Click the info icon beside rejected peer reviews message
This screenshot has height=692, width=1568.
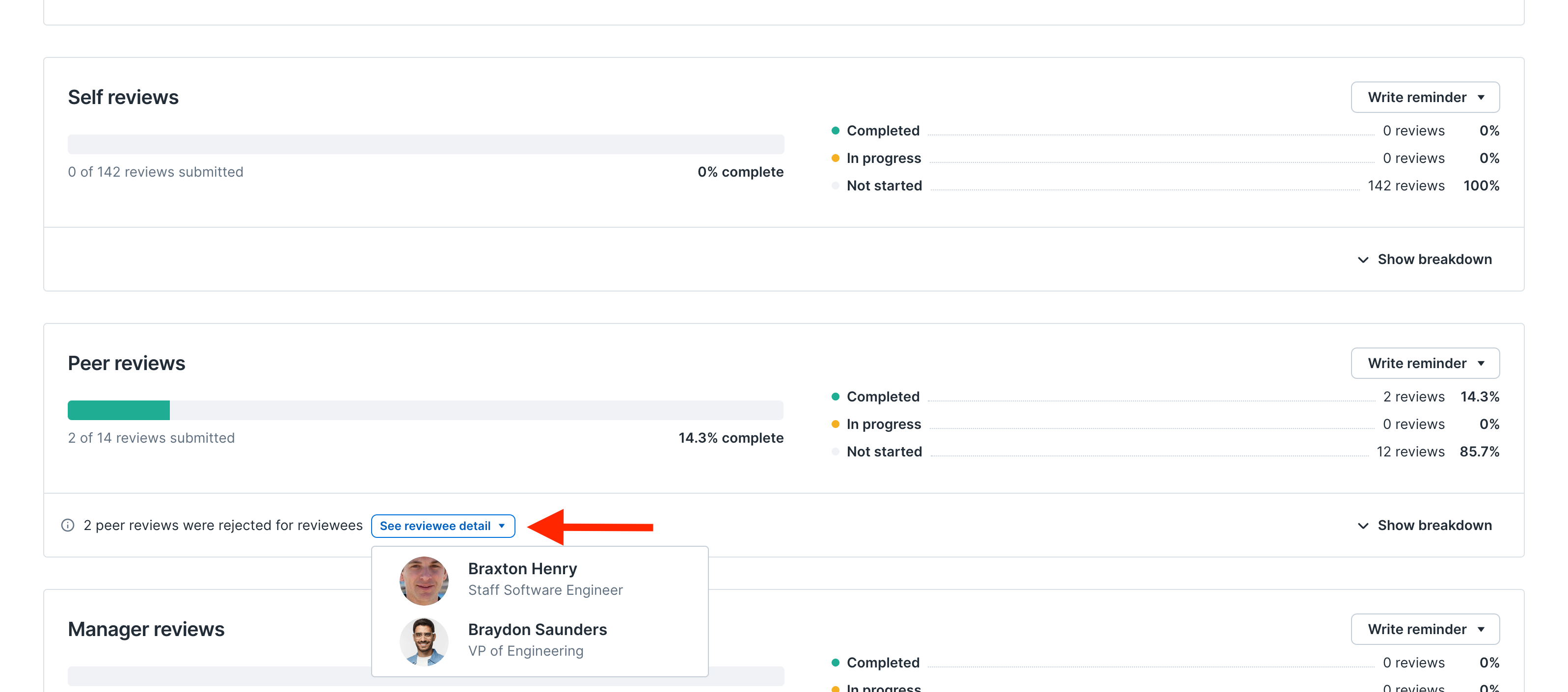tap(68, 525)
